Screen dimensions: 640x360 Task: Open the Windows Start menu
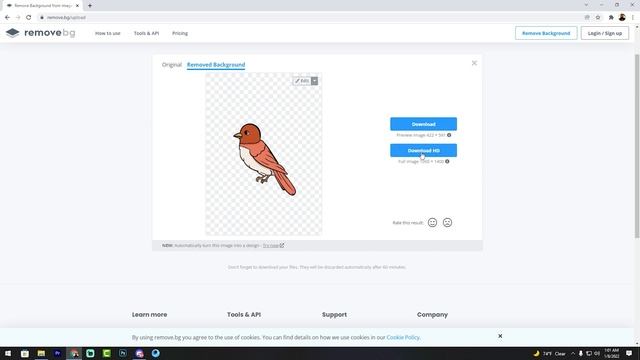(x=8, y=353)
